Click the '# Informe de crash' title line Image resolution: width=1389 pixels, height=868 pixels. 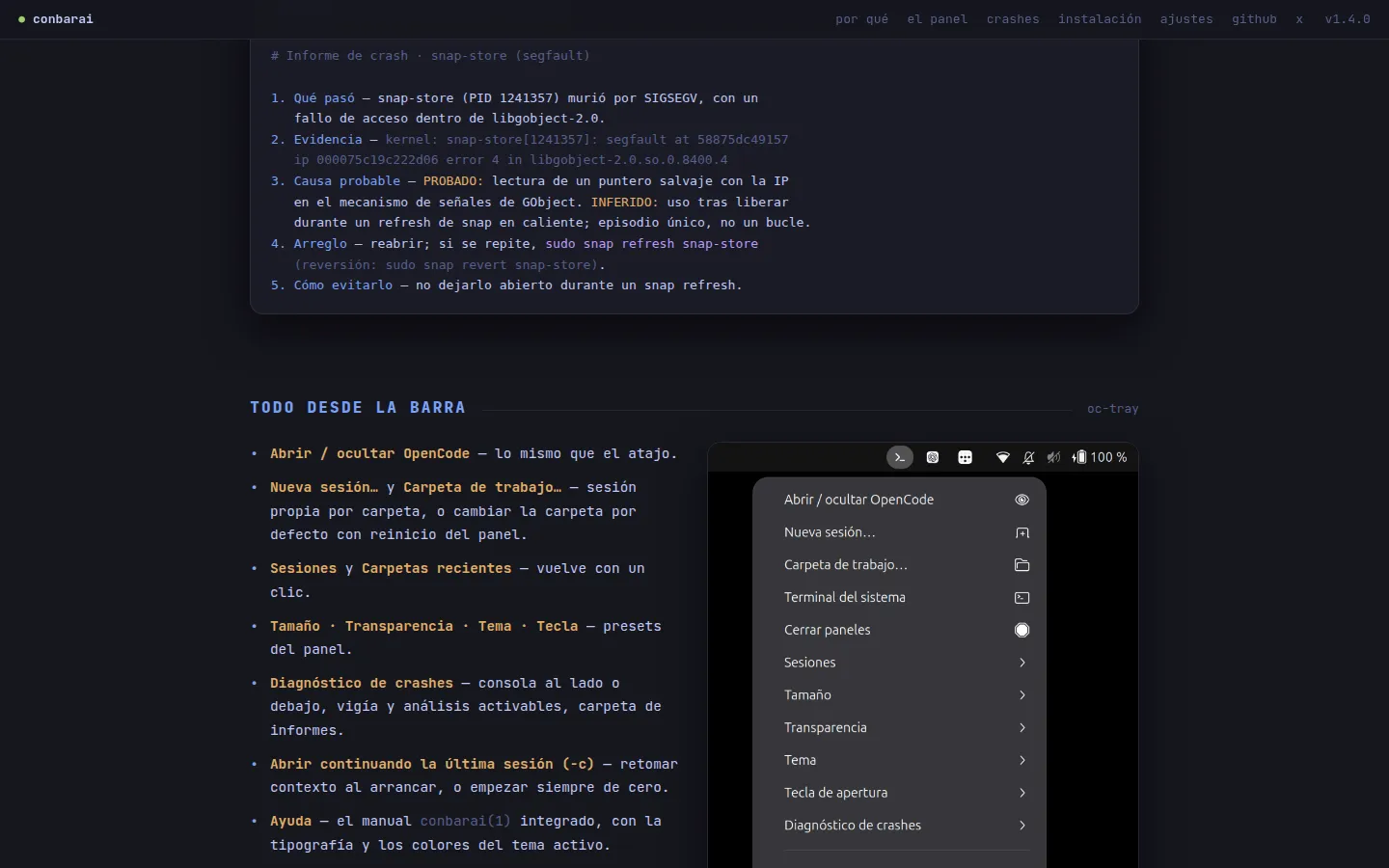pos(430,56)
